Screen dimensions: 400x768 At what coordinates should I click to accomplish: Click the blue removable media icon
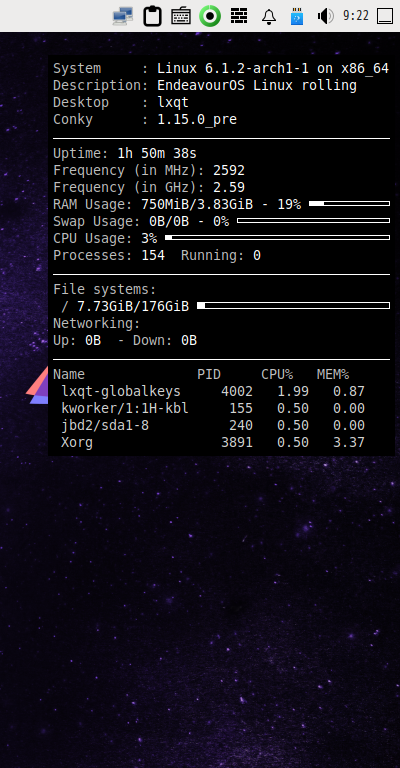[297, 16]
